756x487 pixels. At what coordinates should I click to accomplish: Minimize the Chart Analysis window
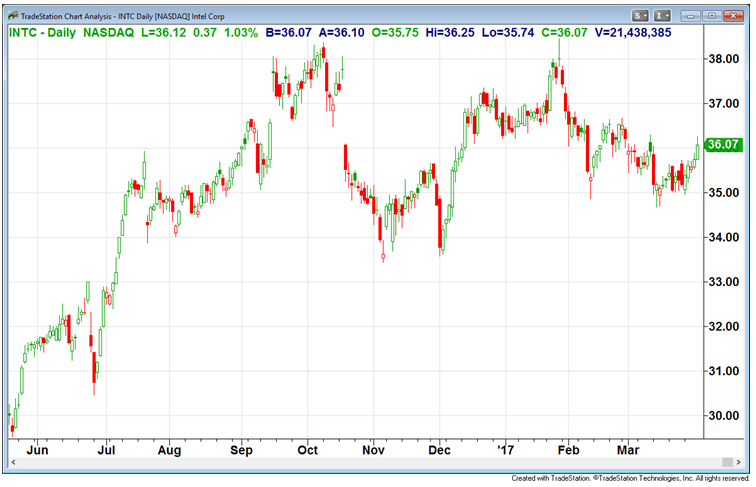point(690,16)
